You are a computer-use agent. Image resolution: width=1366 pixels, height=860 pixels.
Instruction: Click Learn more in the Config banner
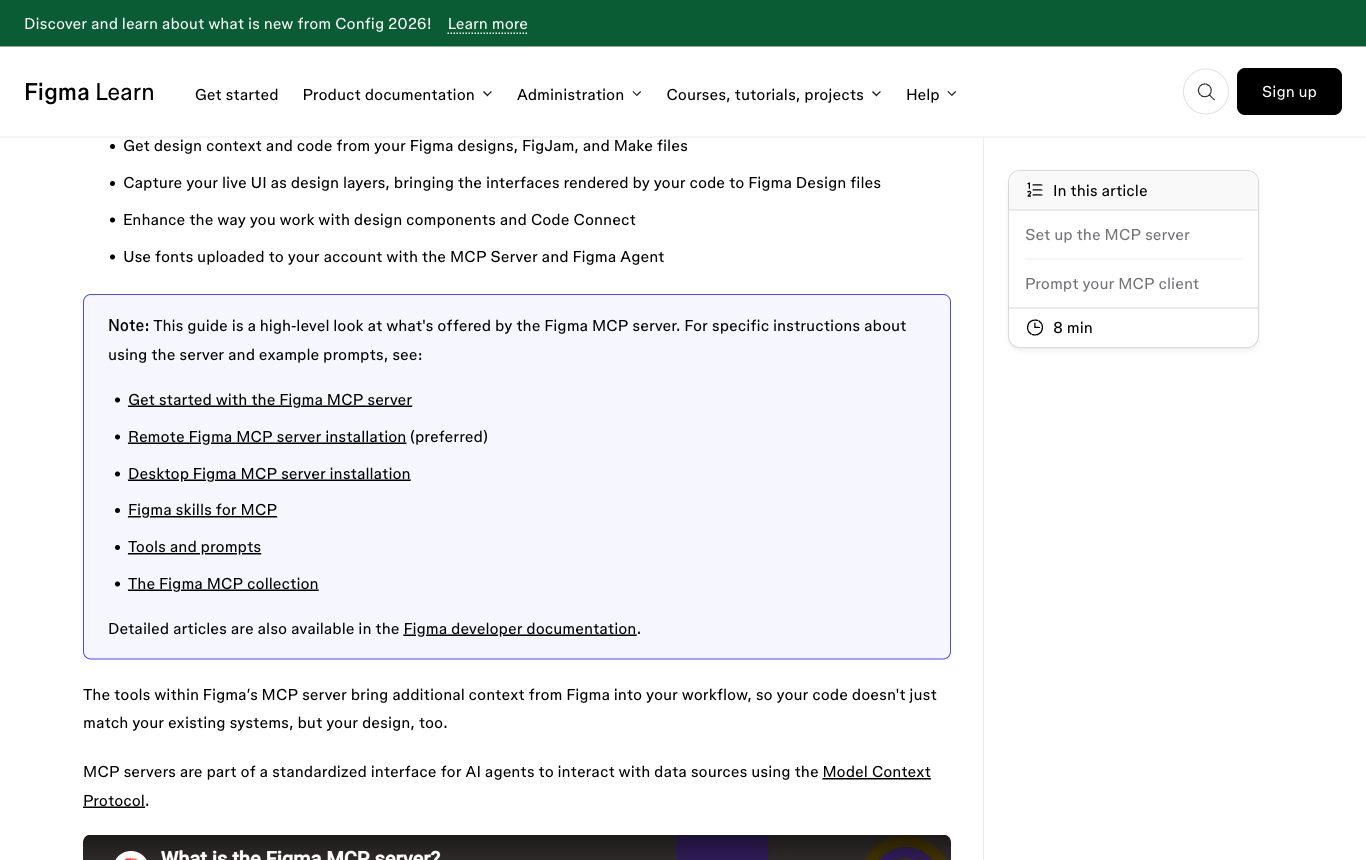(487, 23)
